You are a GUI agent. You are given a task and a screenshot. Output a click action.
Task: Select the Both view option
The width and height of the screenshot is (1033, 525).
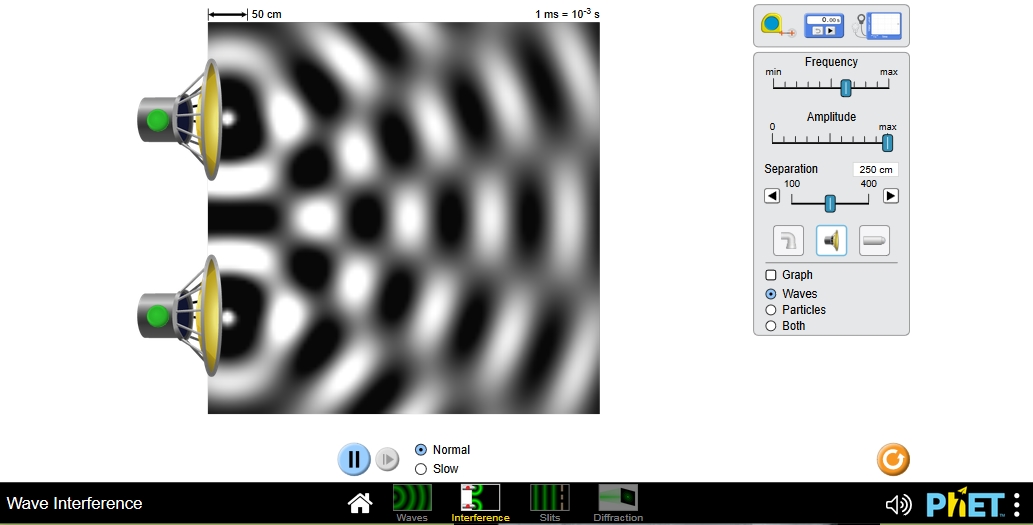coord(785,325)
